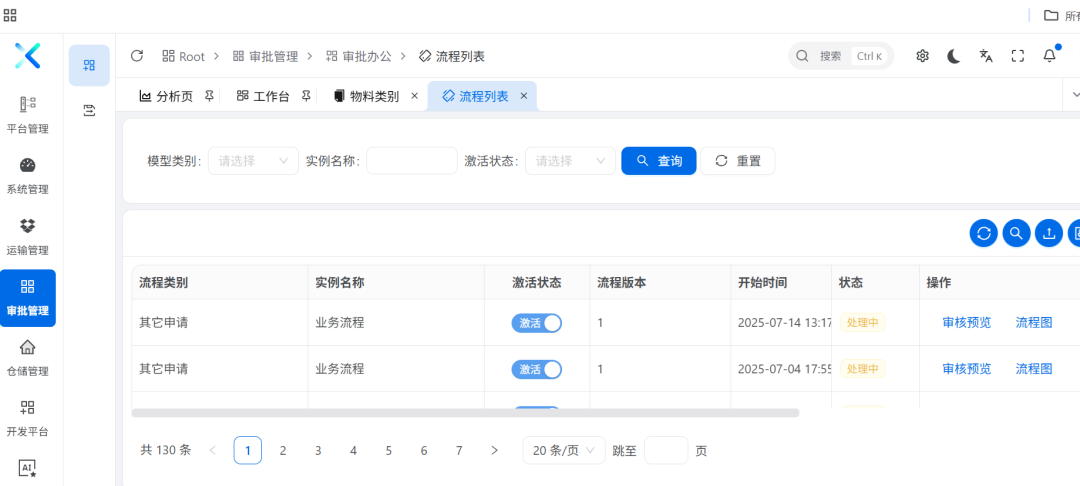This screenshot has width=1080, height=486.
Task: Open the 模型类别 dropdown
Action: coord(253,160)
